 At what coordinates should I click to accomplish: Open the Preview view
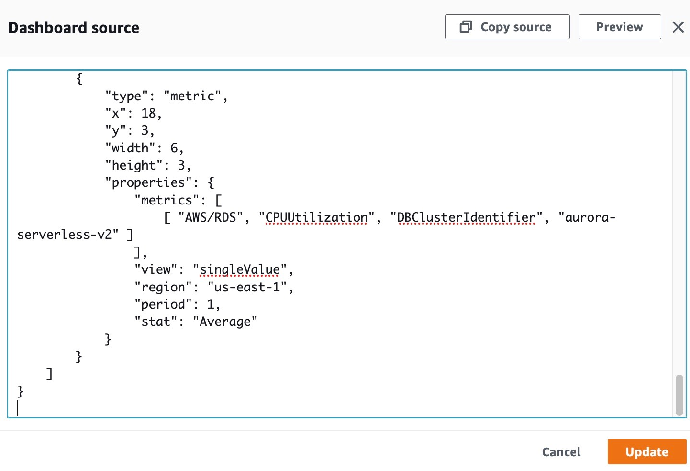(619, 27)
